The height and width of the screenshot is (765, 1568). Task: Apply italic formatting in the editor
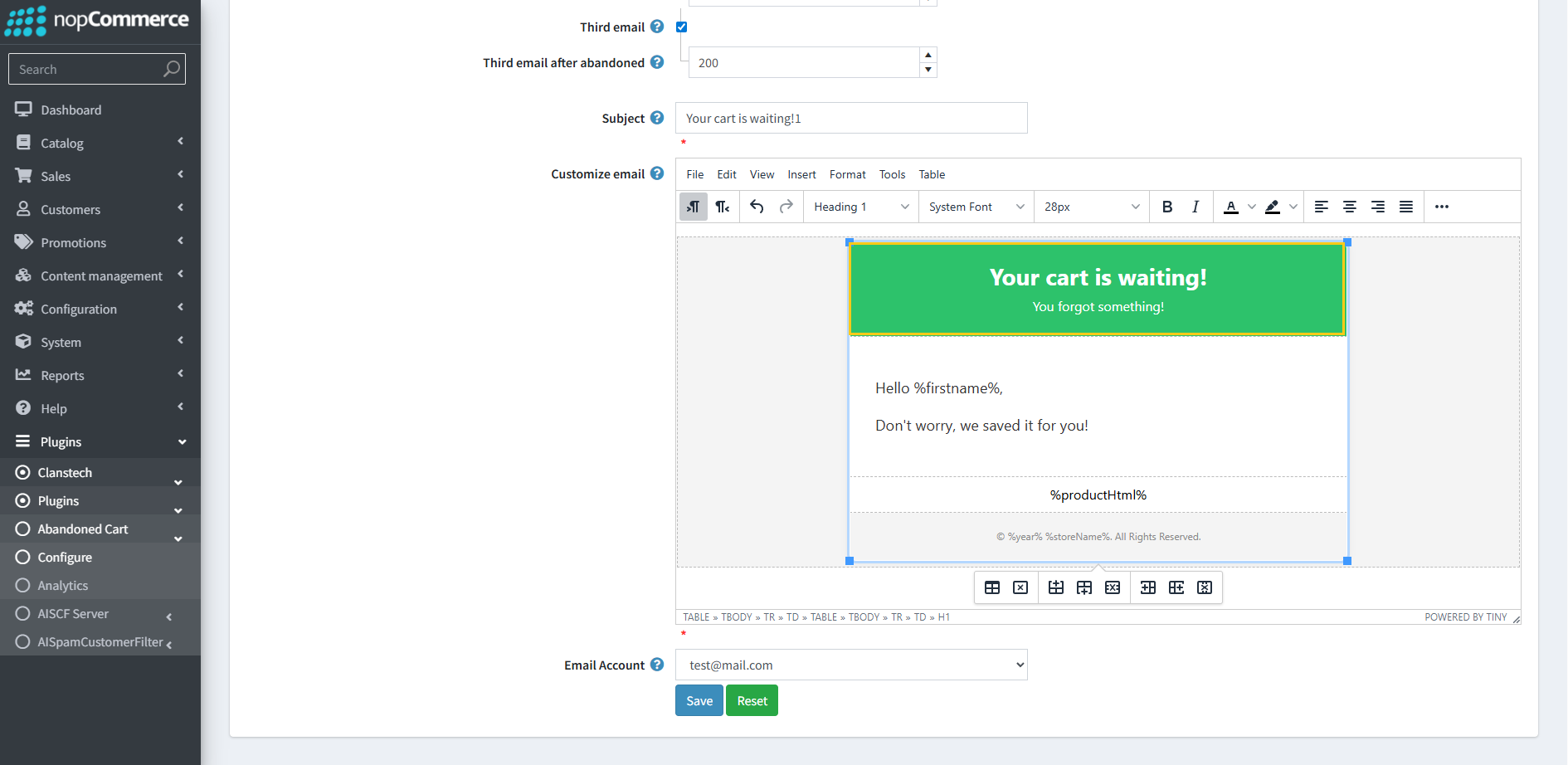click(1195, 207)
